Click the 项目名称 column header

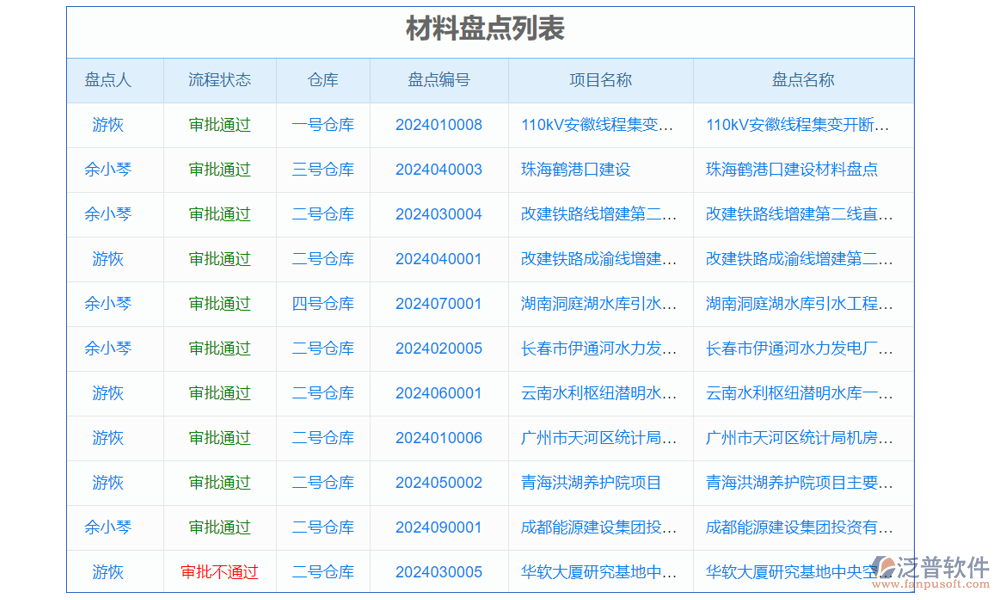click(x=600, y=80)
